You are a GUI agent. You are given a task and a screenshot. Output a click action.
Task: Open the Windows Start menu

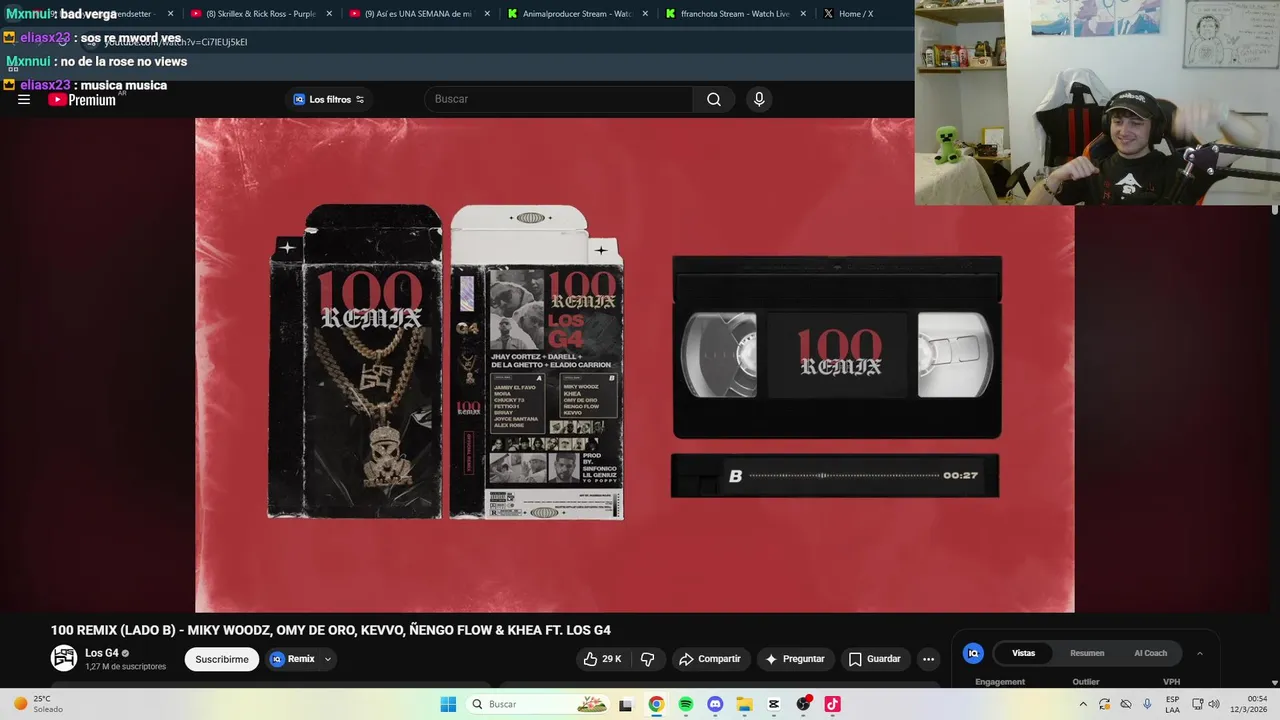tap(448, 704)
